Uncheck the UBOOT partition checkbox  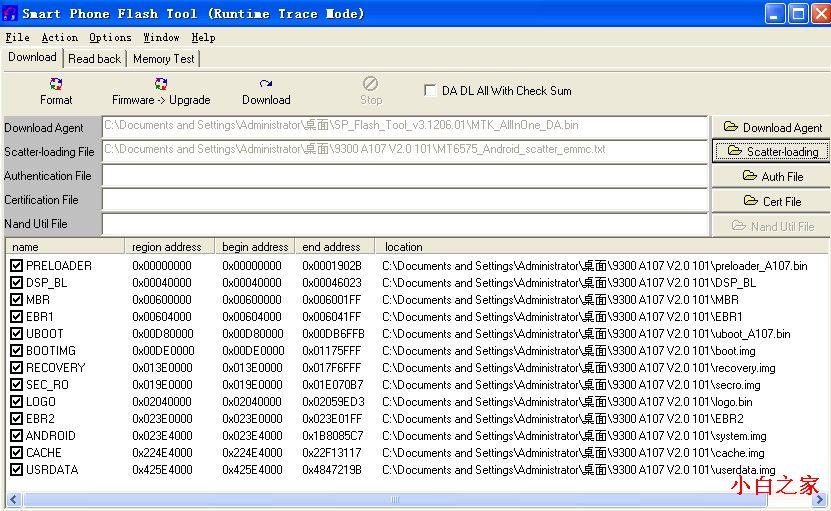[x=16, y=333]
